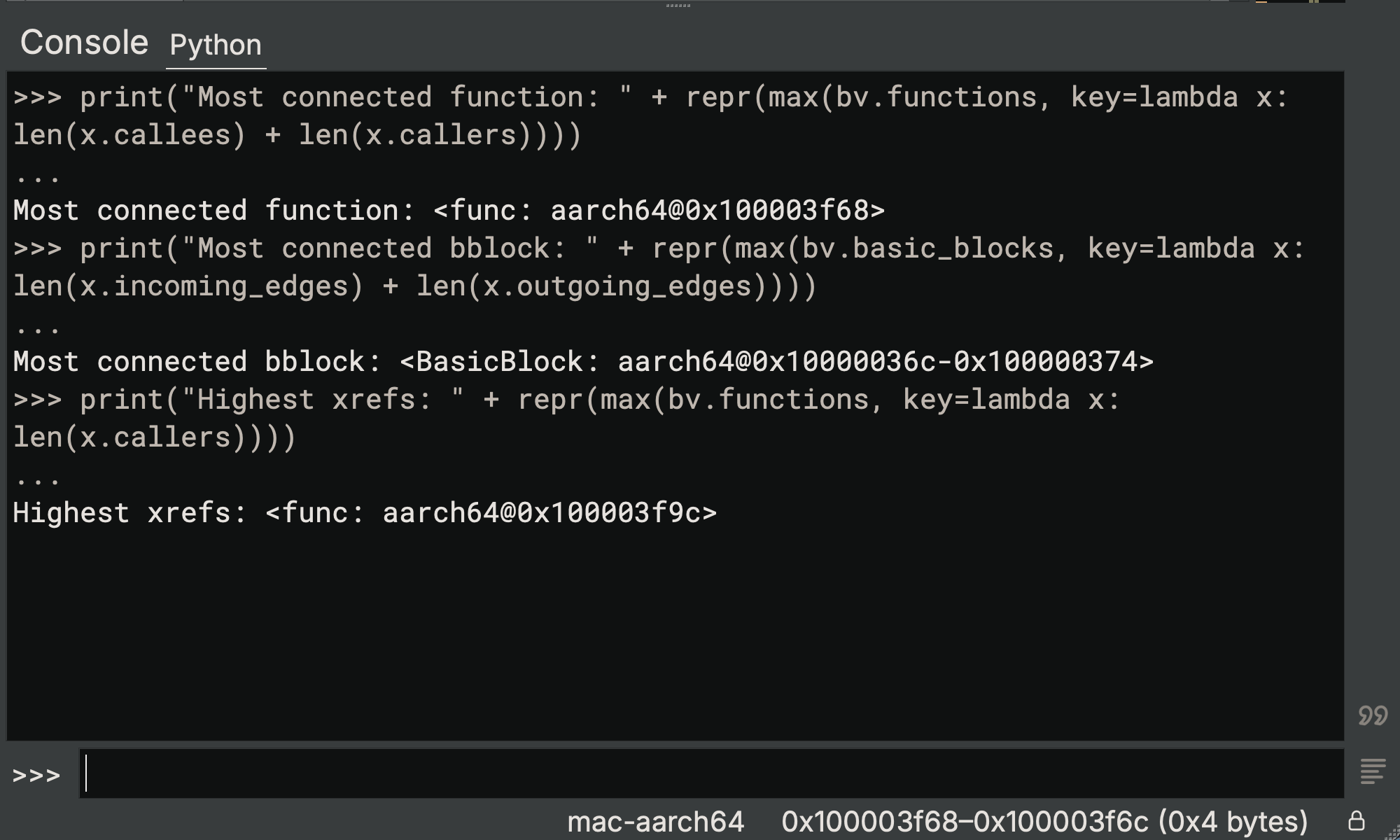This screenshot has width=1400, height=840.
Task: Click len(x.callees) in the first command
Action: (x=129, y=135)
